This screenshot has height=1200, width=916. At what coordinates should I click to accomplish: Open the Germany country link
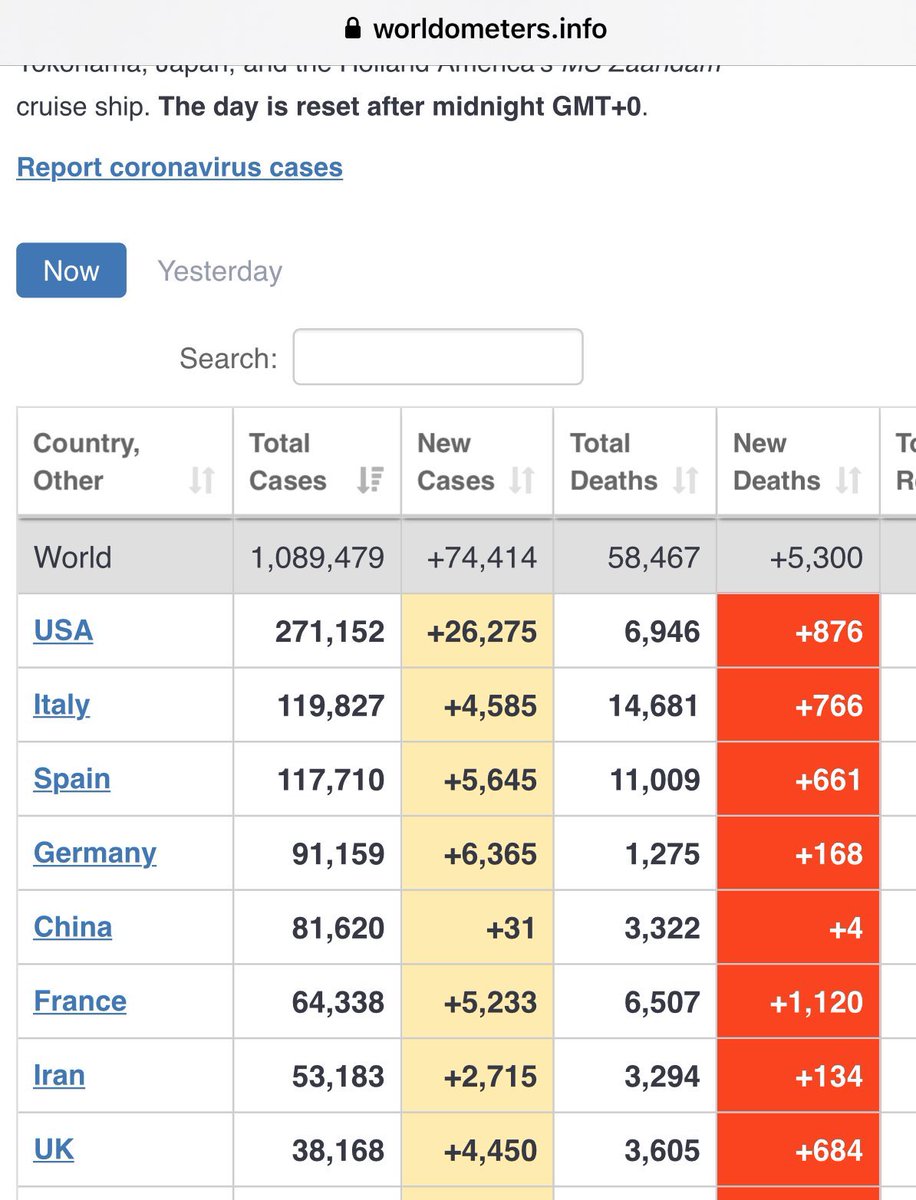tap(95, 853)
